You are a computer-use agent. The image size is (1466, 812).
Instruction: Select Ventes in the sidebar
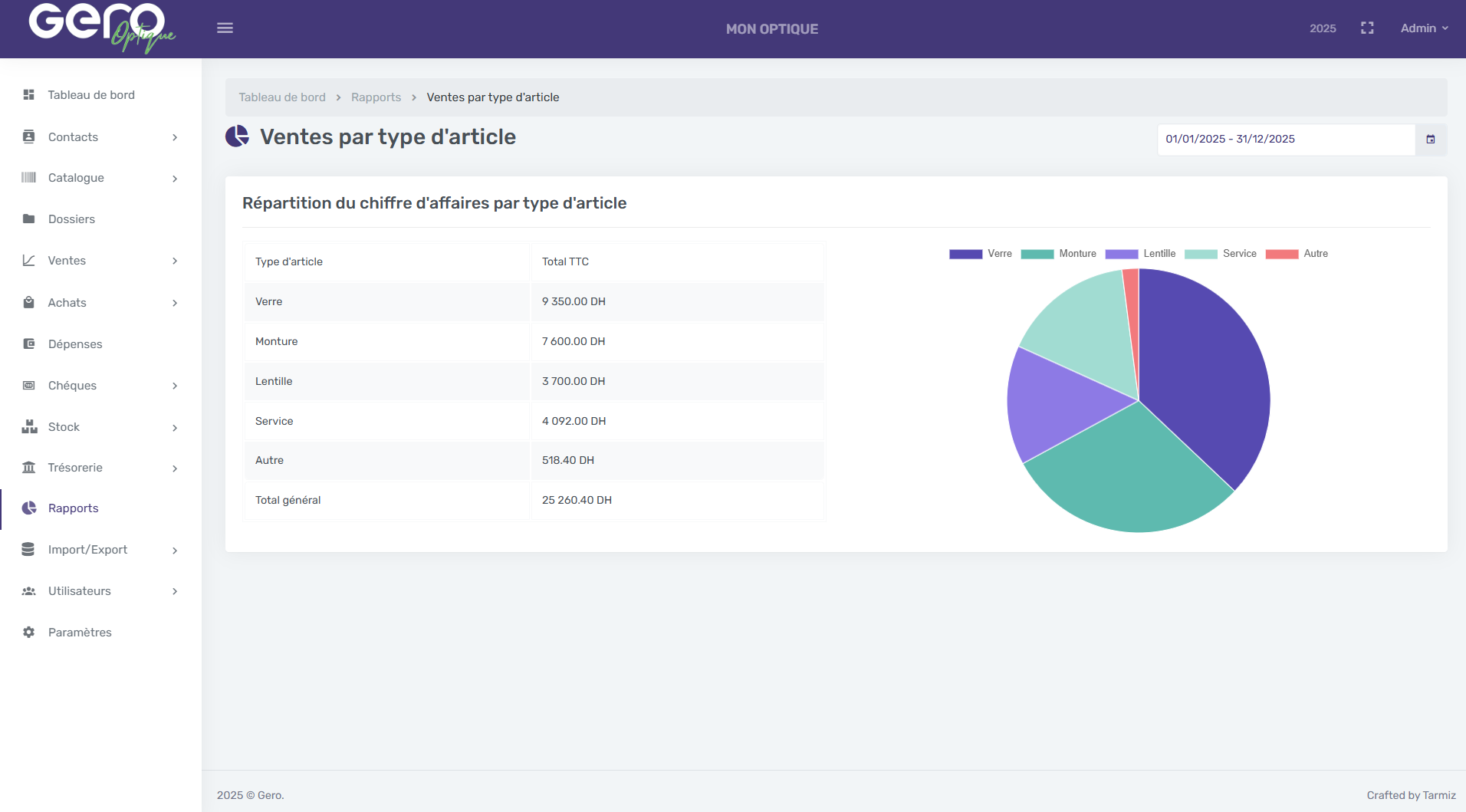[x=67, y=261]
